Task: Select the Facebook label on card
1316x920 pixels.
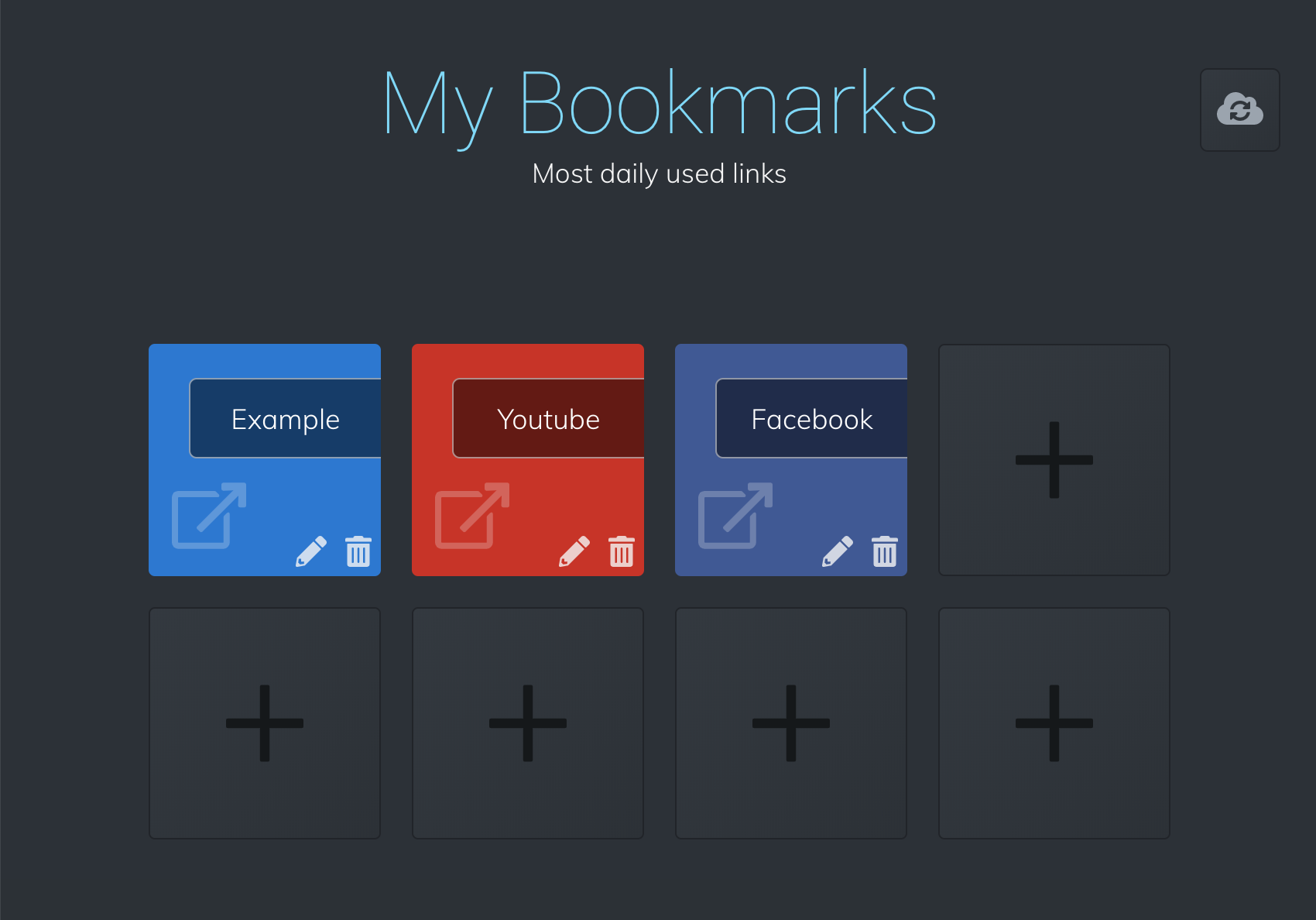Action: click(812, 418)
